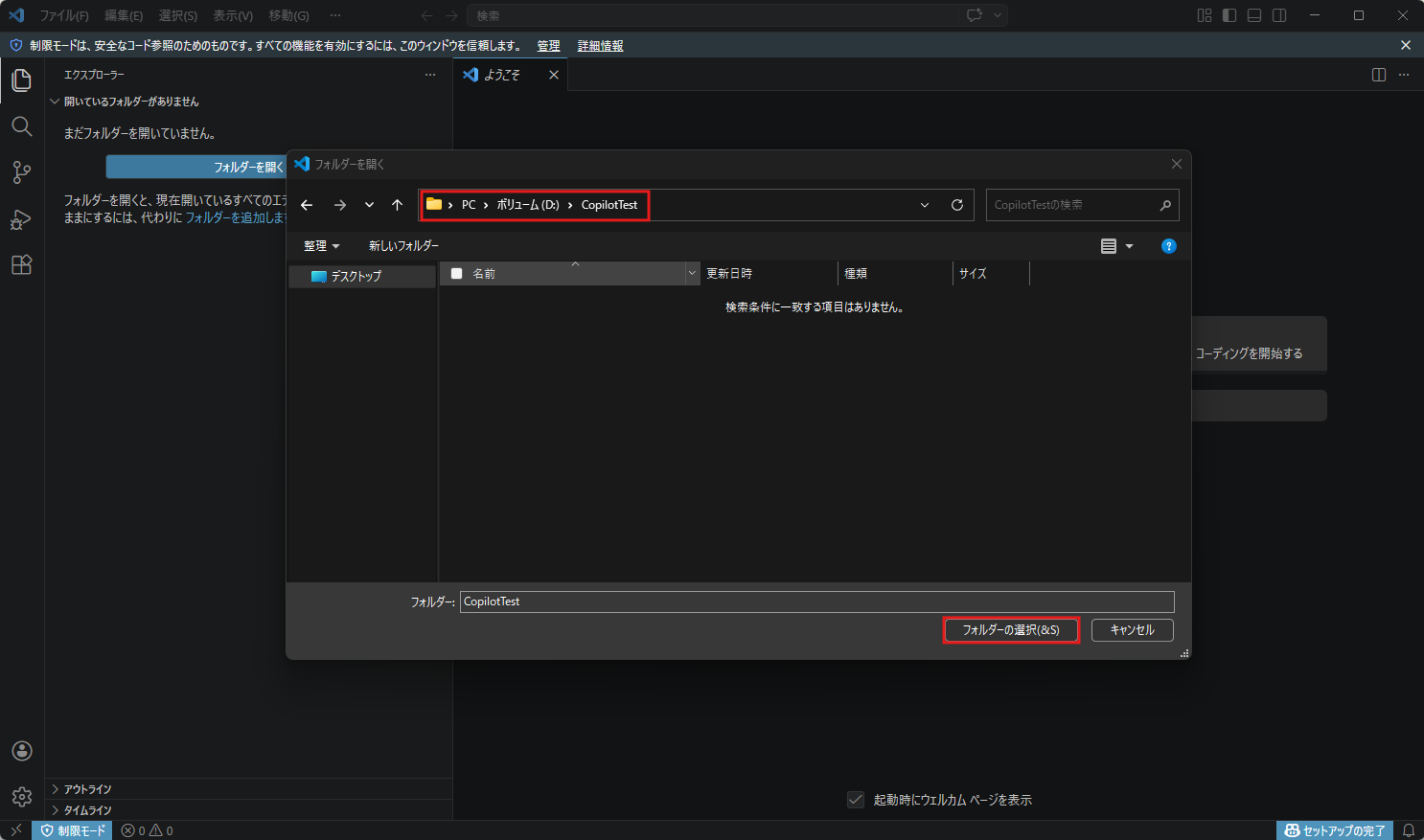Open the address bar history dropdown

click(925, 205)
